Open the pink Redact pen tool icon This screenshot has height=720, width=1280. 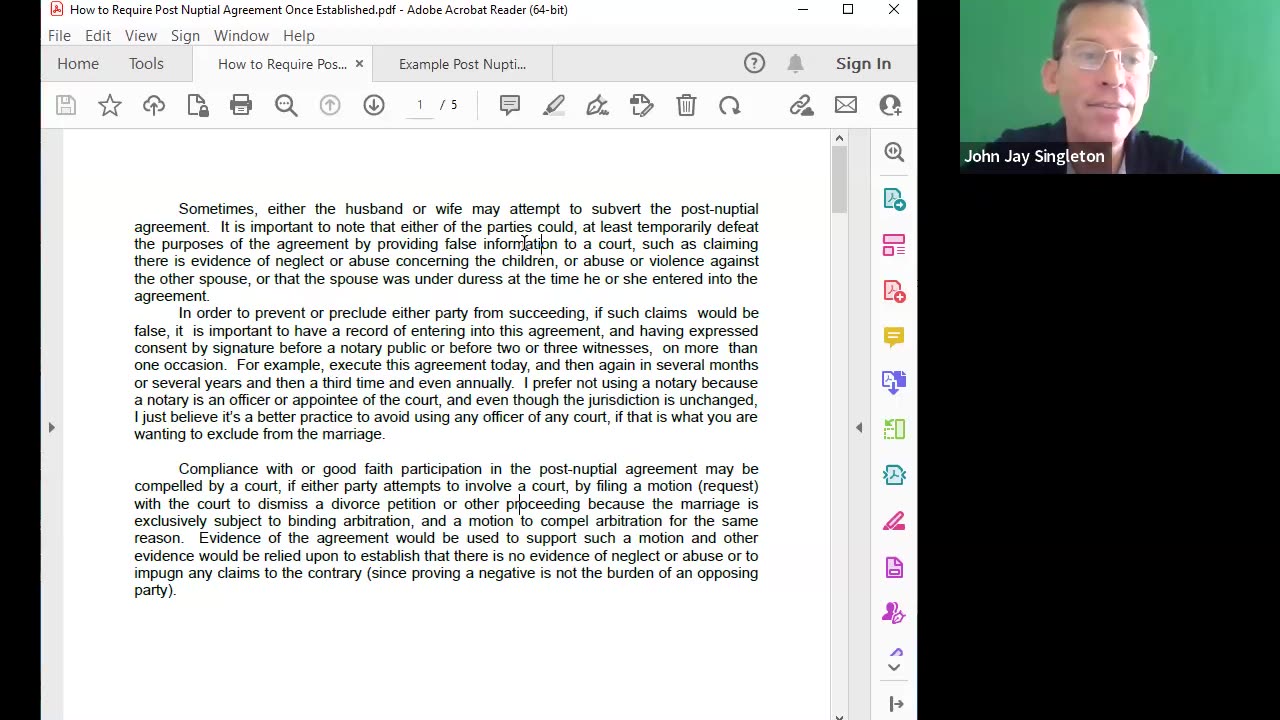click(x=894, y=521)
